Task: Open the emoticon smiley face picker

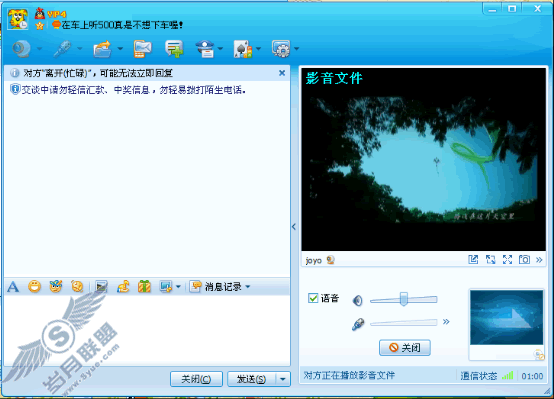Action: click(34, 286)
